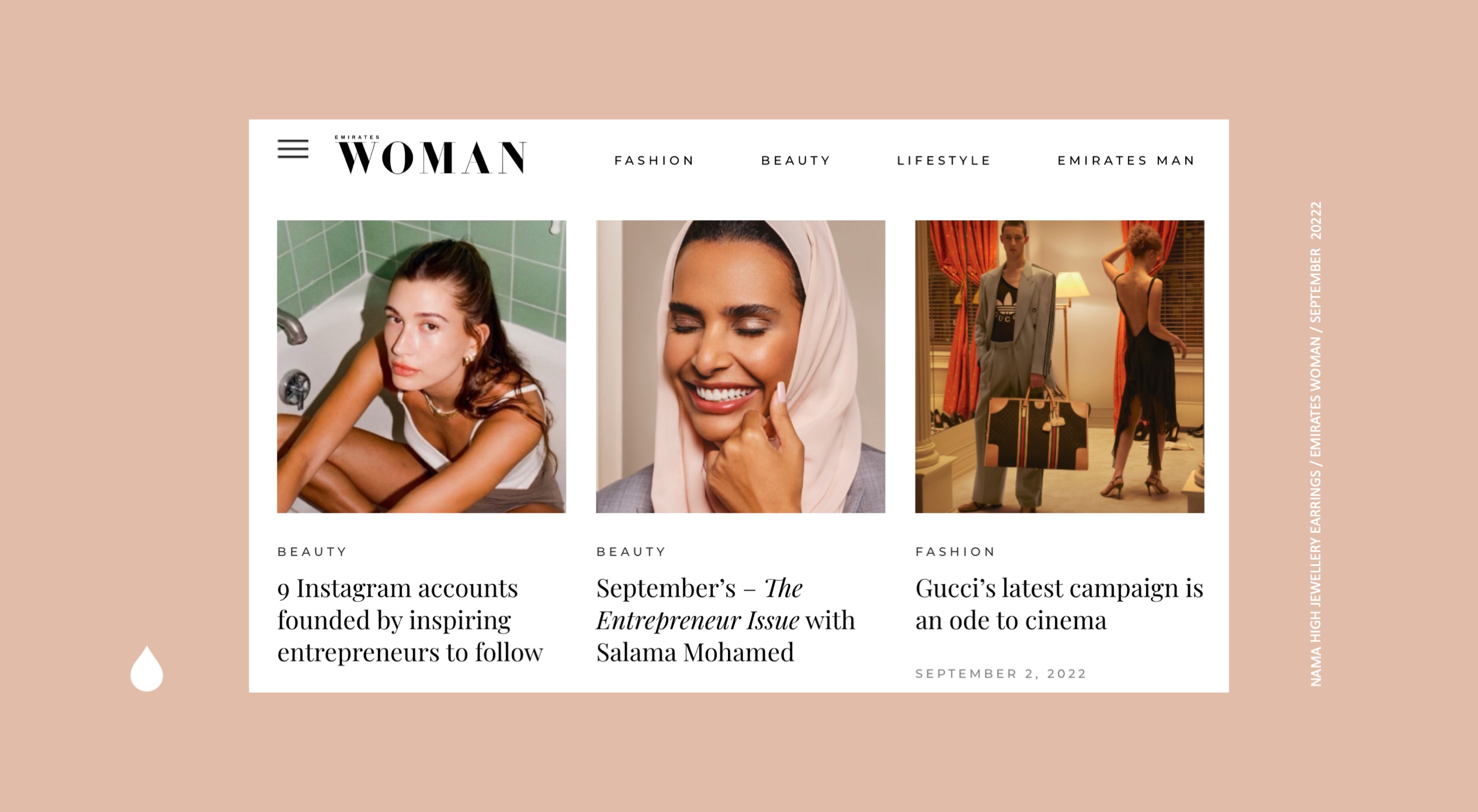
Task: Click the white water drop icon
Action: [x=147, y=668]
